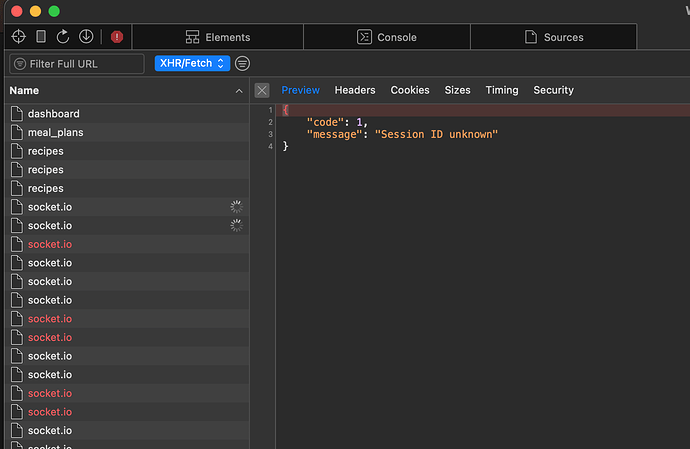Click the red close window button
The height and width of the screenshot is (449, 690).
(x=17, y=11)
